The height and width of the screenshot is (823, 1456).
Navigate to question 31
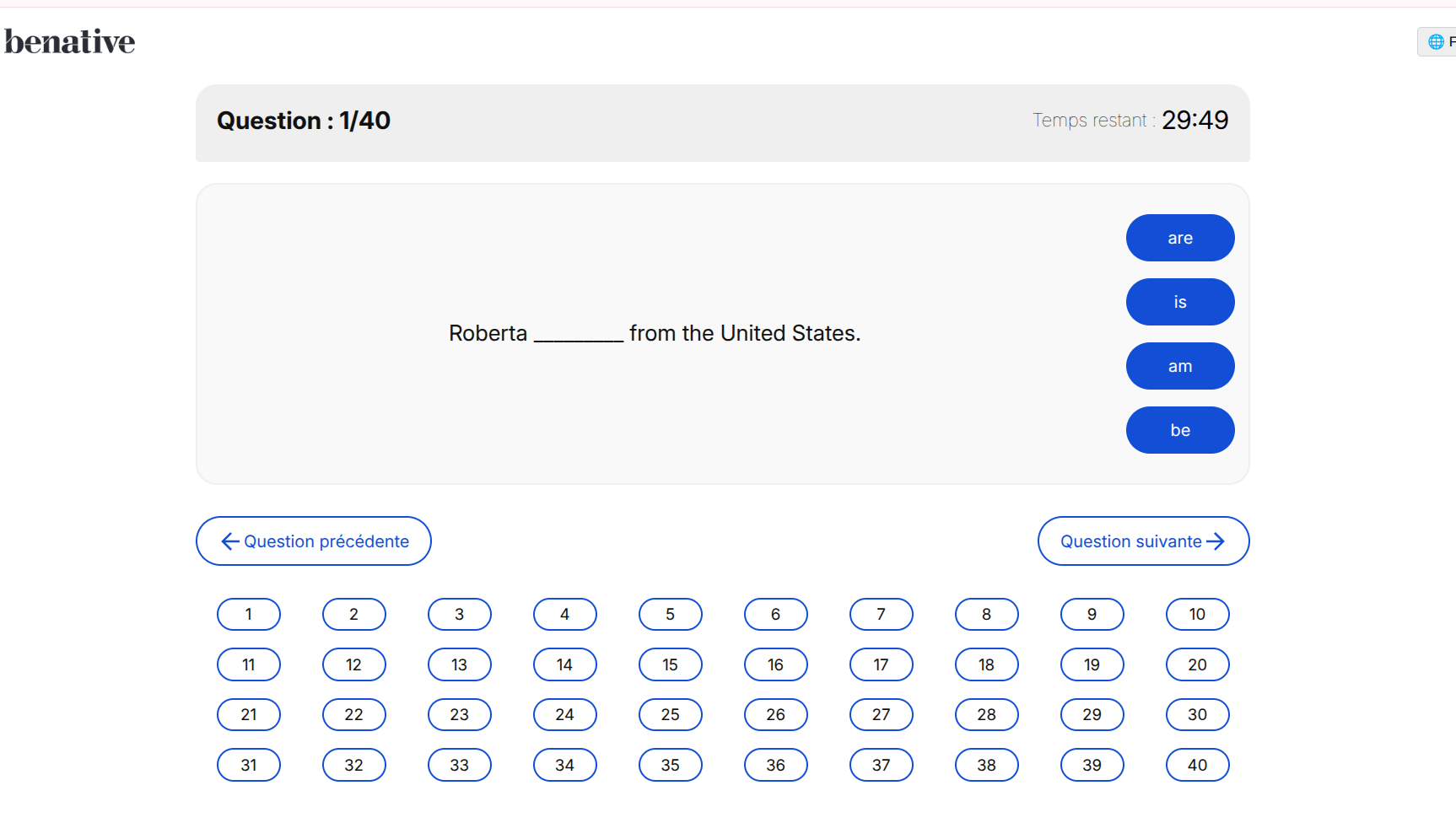pos(249,765)
